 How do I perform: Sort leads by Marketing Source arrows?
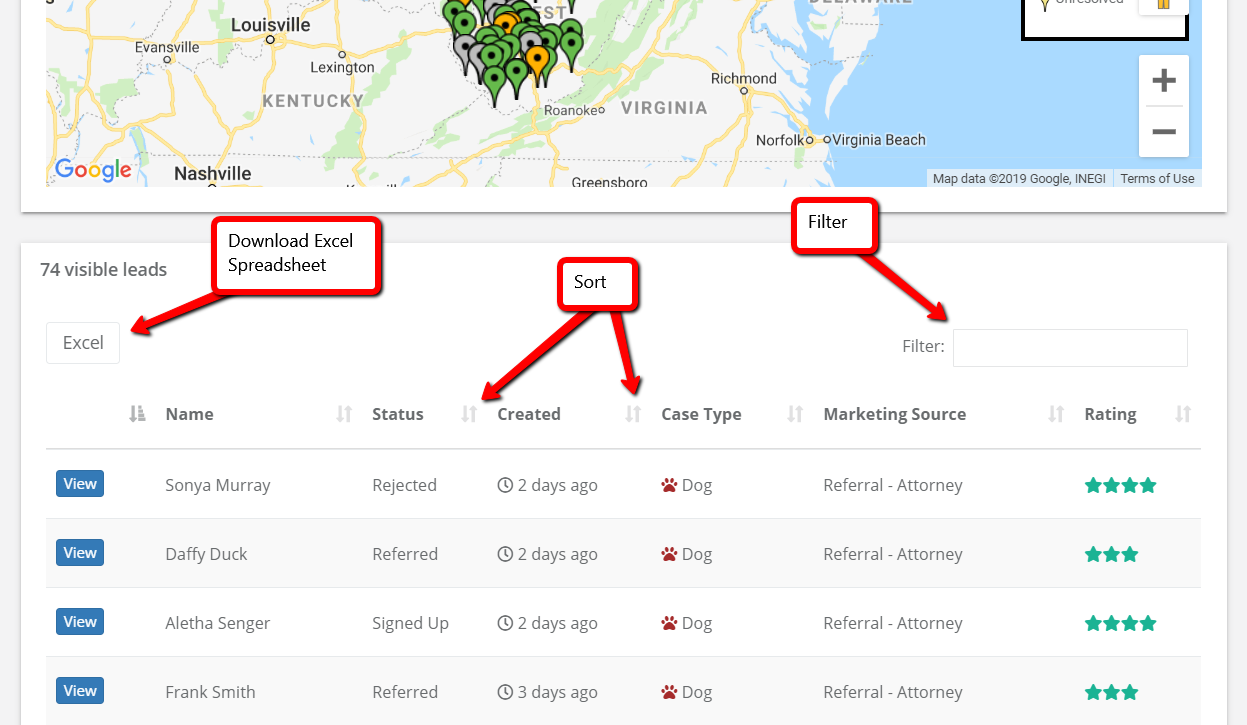click(x=1056, y=414)
